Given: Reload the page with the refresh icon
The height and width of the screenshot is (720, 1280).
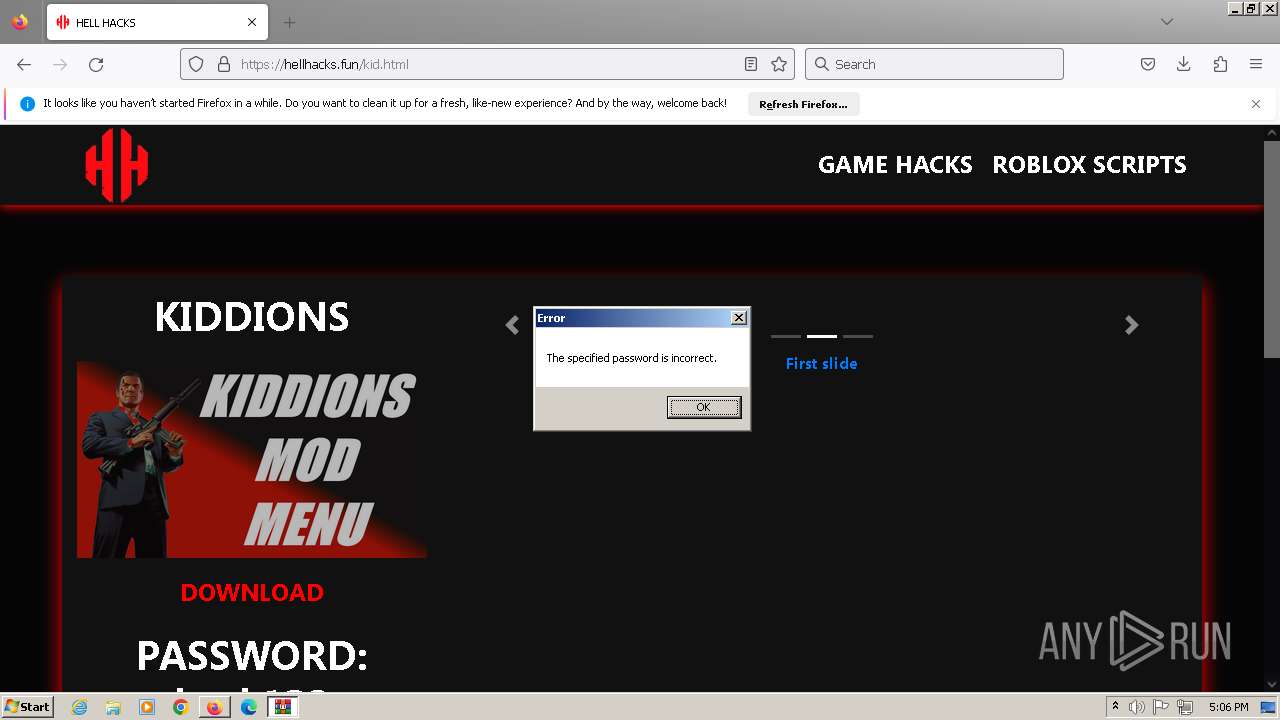Looking at the screenshot, I should click(96, 64).
